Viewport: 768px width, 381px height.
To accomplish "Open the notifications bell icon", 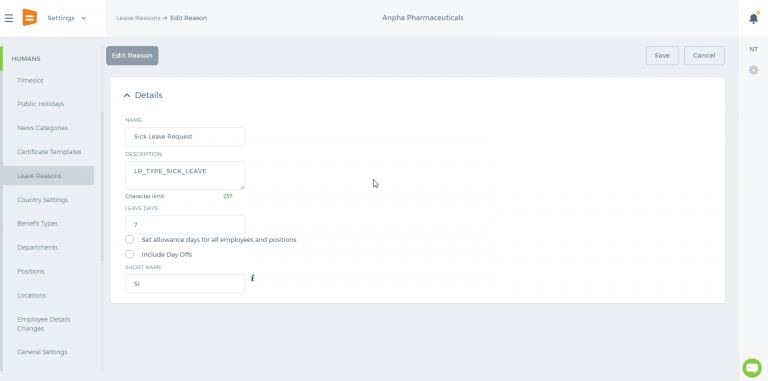I will (x=753, y=19).
